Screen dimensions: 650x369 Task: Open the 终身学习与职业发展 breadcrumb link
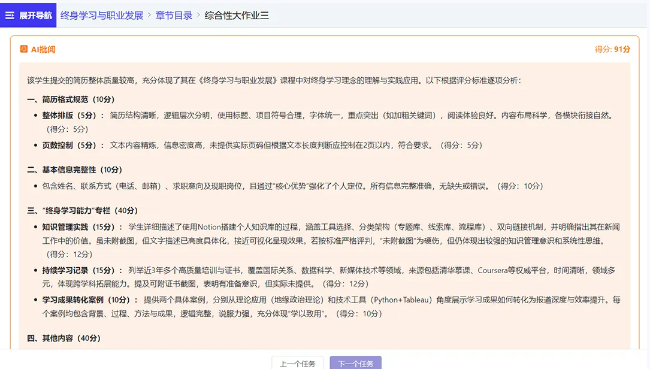click(x=102, y=15)
